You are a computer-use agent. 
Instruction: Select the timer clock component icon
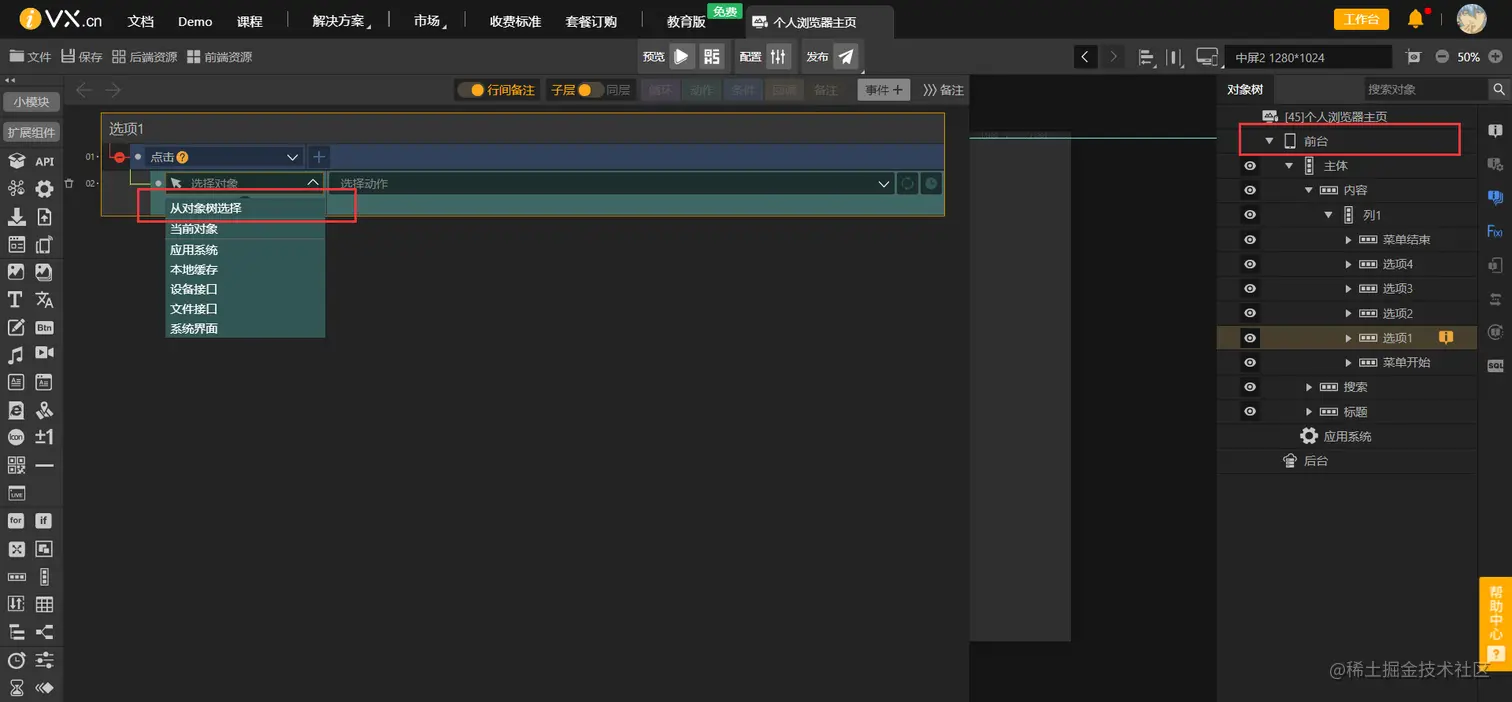coord(16,660)
